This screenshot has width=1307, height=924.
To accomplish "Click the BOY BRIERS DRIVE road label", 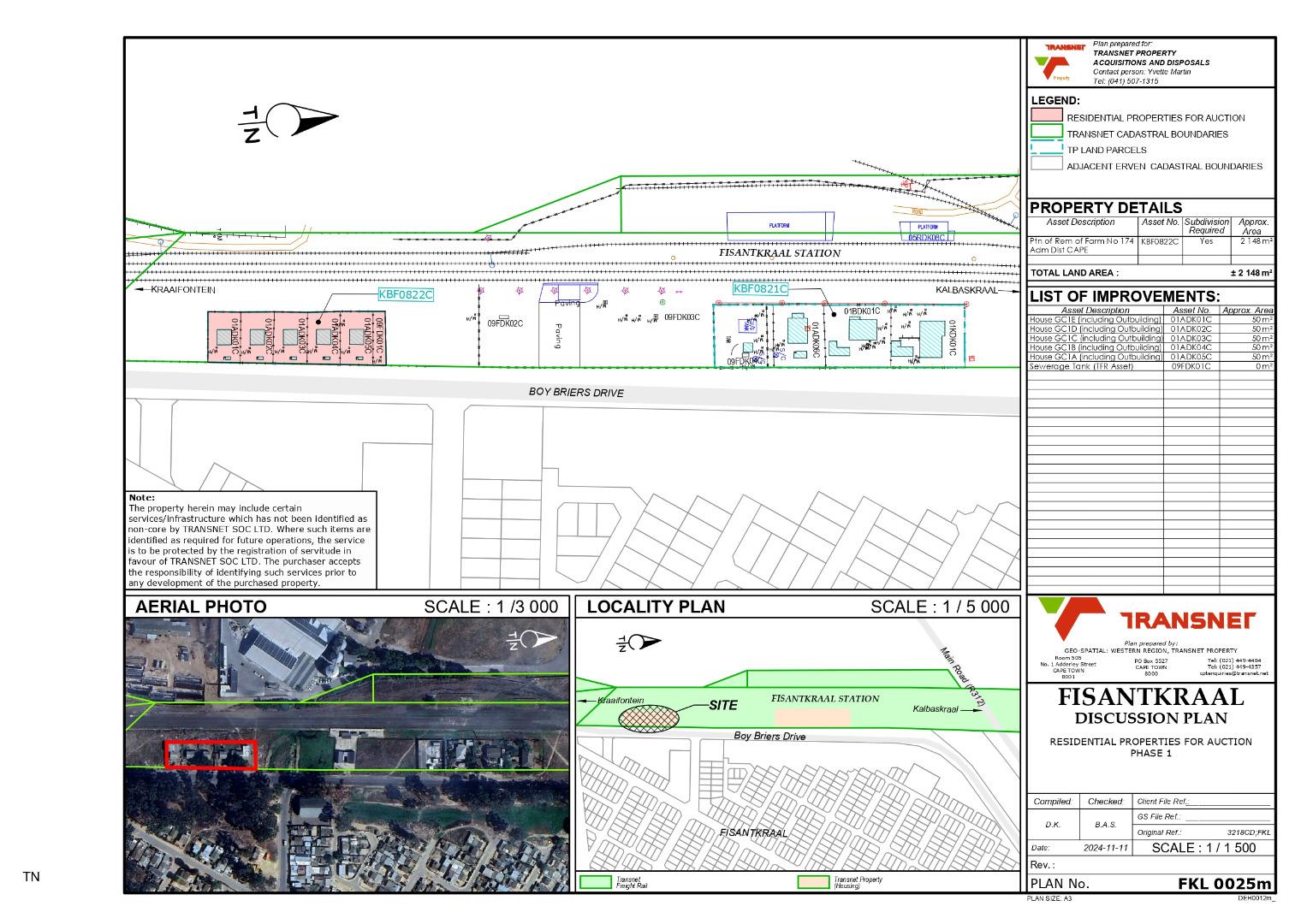I will point(576,393).
